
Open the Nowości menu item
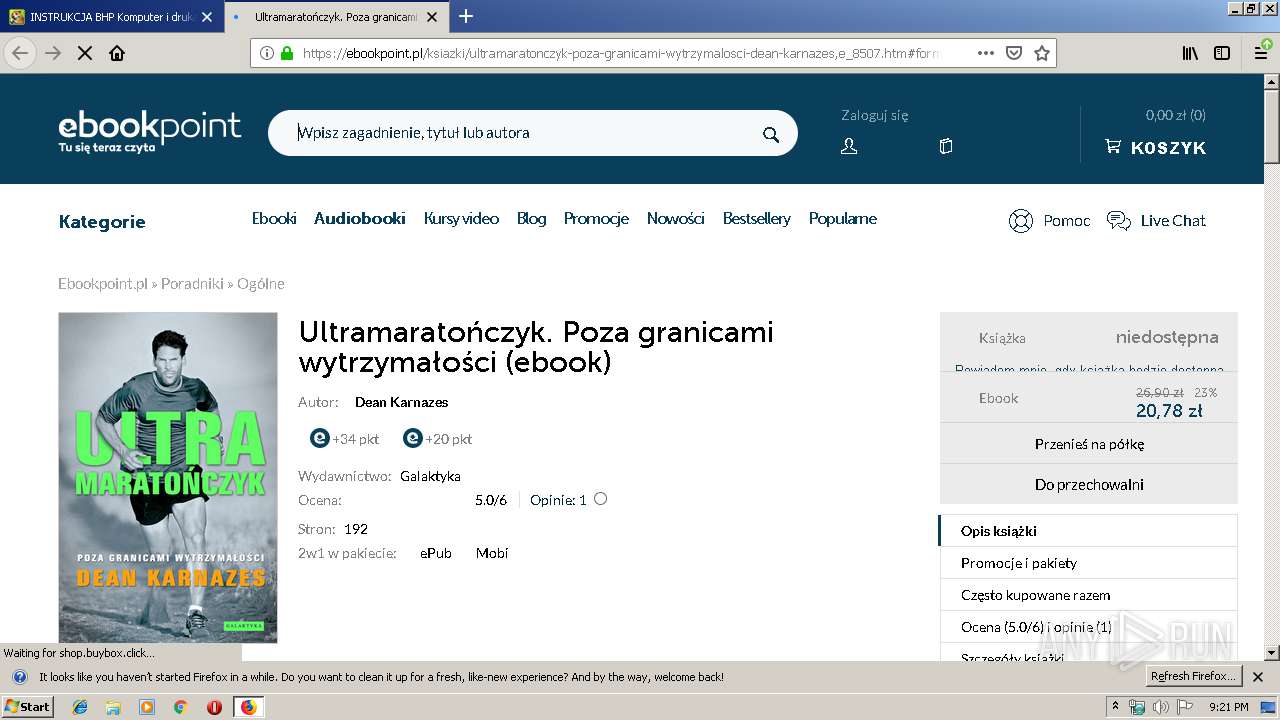676,218
